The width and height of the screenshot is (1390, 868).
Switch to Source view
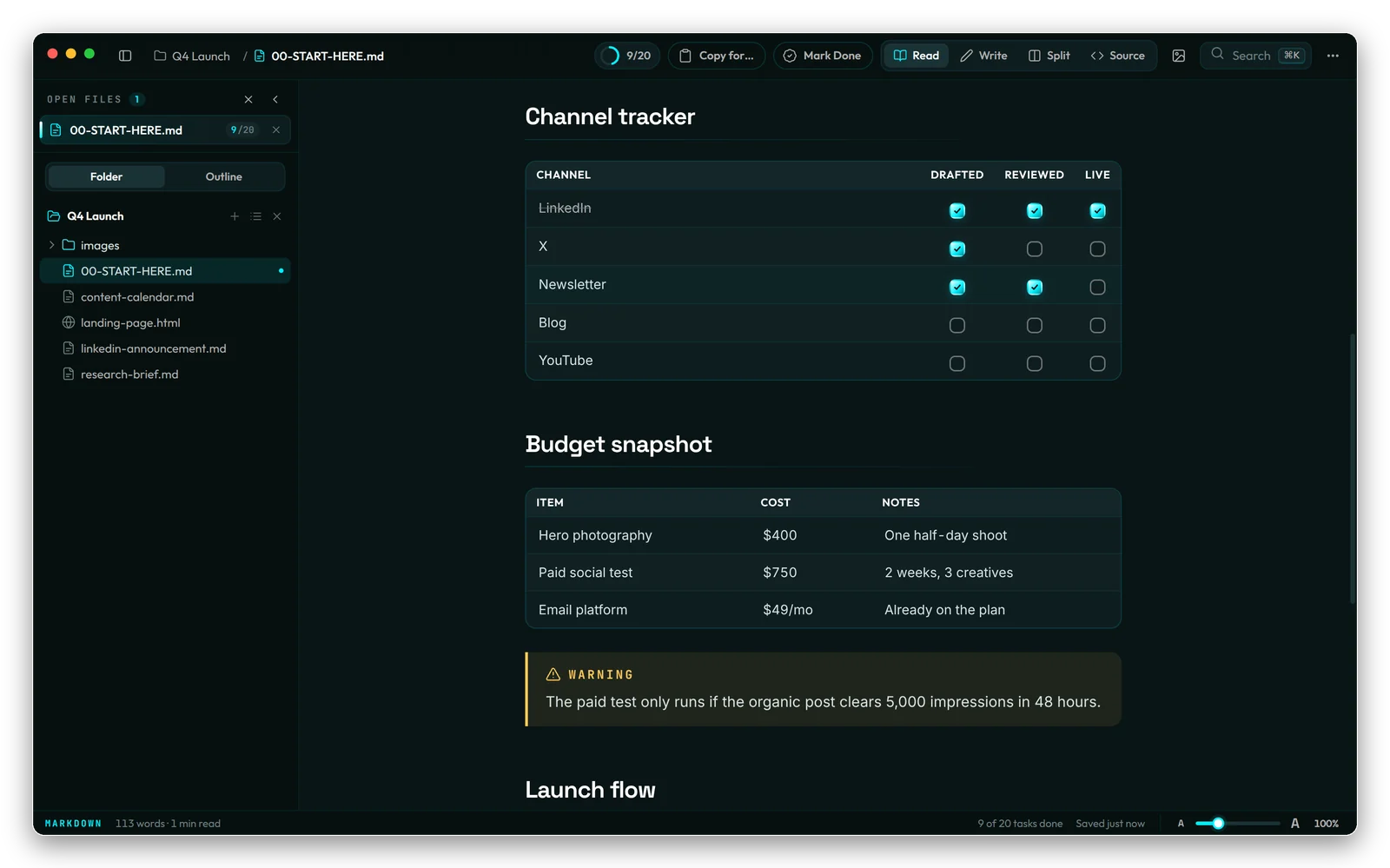[1118, 56]
